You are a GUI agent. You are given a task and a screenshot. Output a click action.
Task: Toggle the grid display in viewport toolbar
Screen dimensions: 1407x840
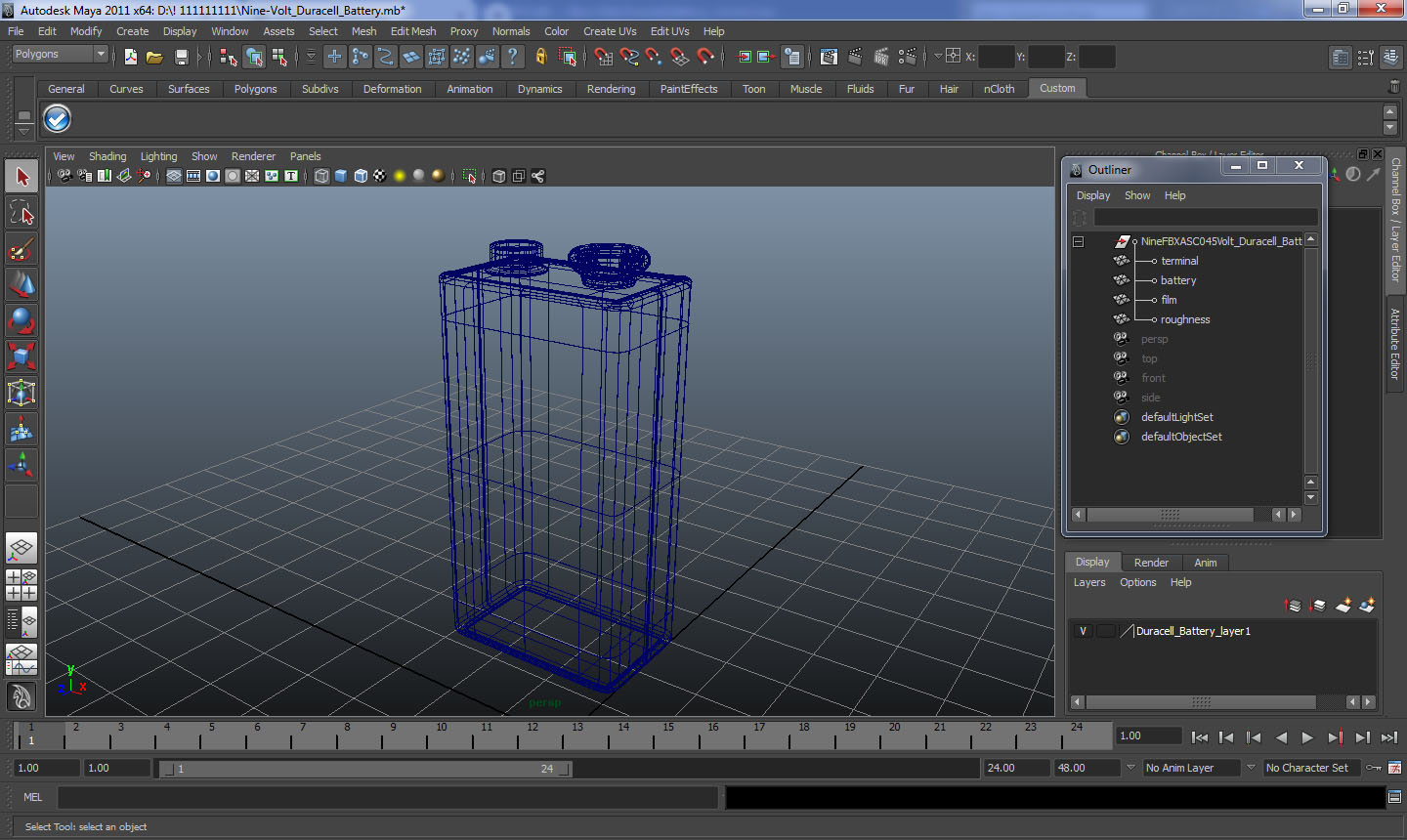[x=173, y=176]
